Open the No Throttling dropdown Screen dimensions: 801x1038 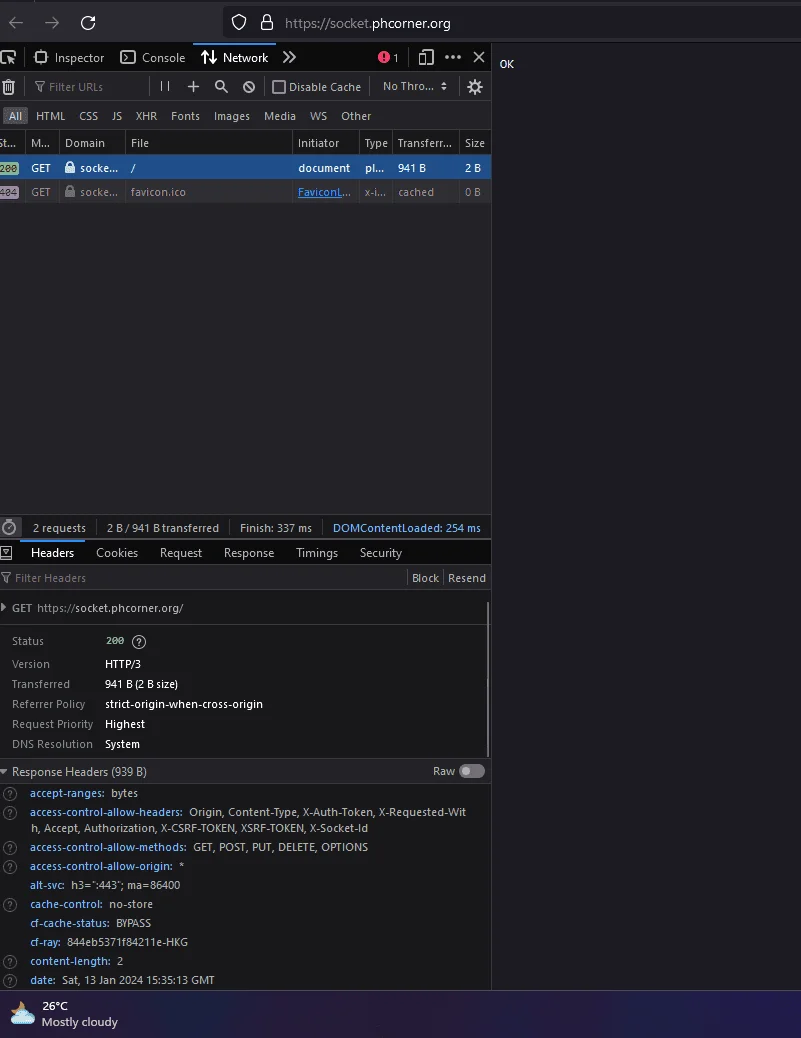(x=415, y=87)
